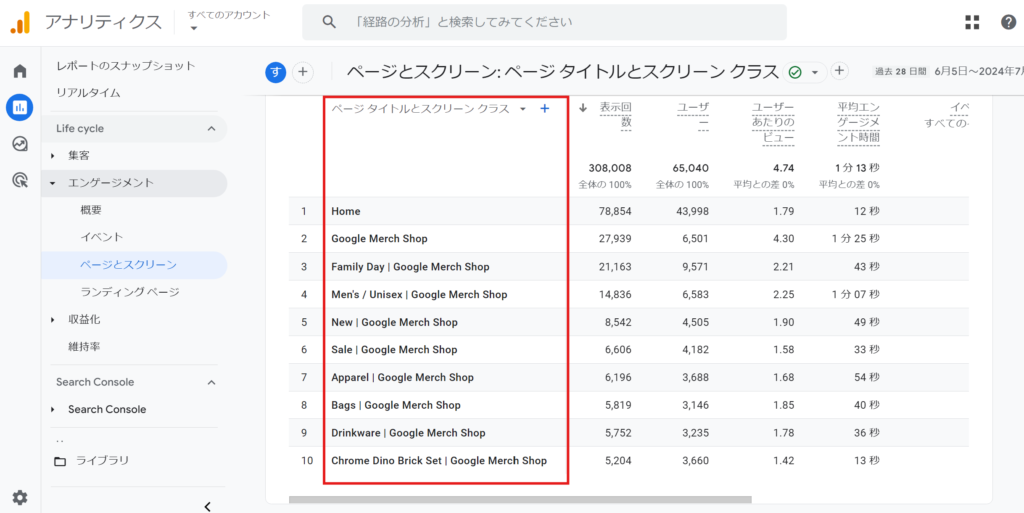1024x513 pixels.
Task: Sort by the 表示回数 column header
Action: click(615, 114)
